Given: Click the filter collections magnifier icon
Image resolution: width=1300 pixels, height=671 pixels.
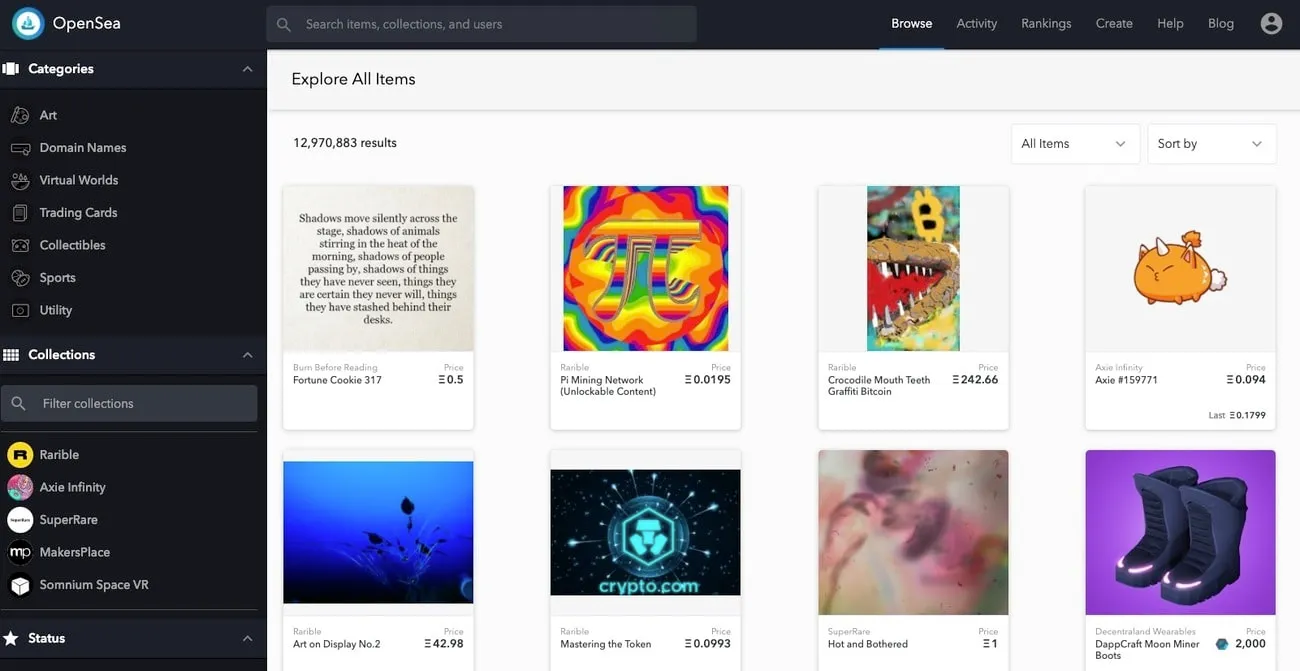Looking at the screenshot, I should (18, 404).
